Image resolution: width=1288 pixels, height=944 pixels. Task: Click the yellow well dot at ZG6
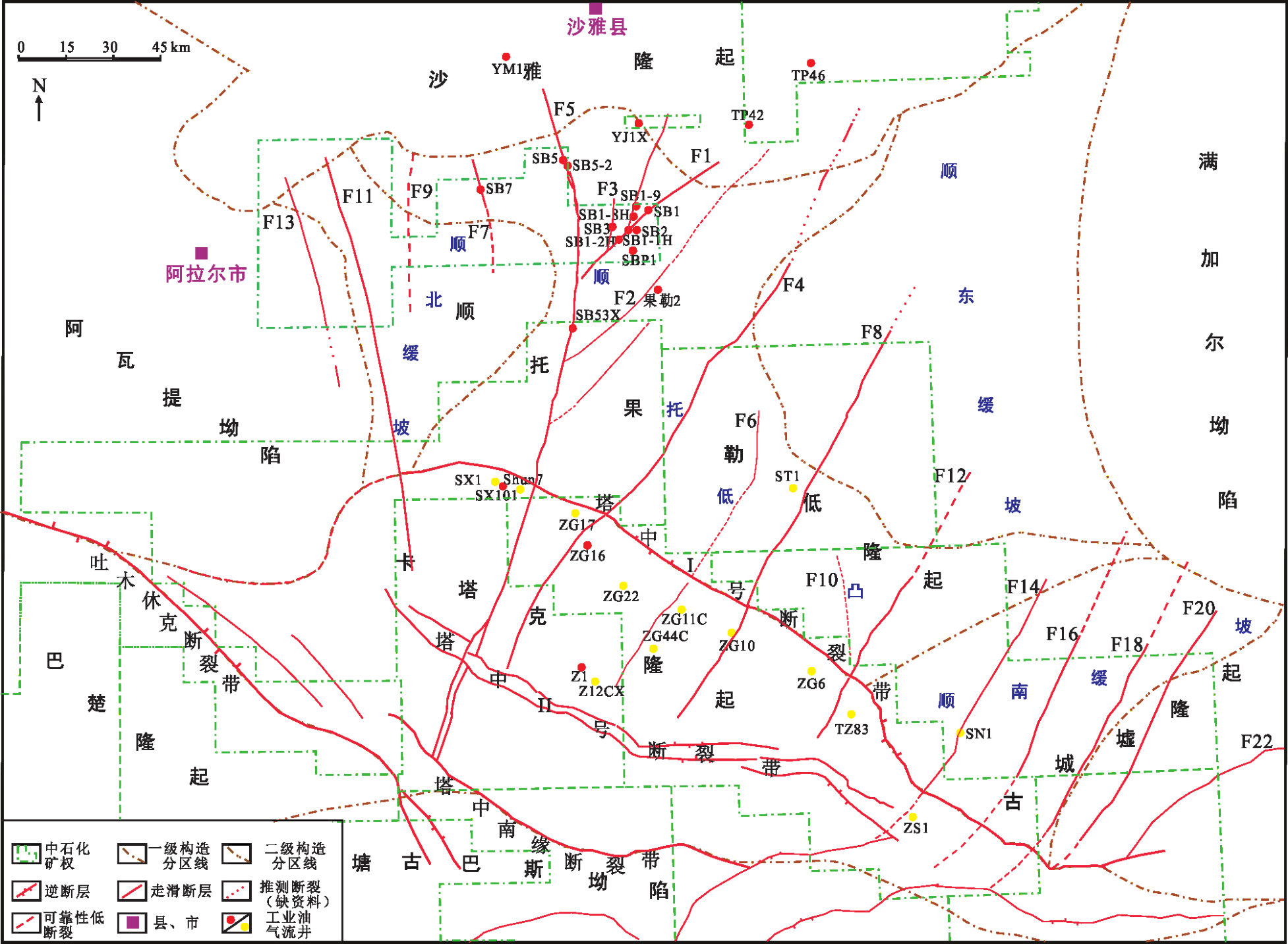coord(811,672)
